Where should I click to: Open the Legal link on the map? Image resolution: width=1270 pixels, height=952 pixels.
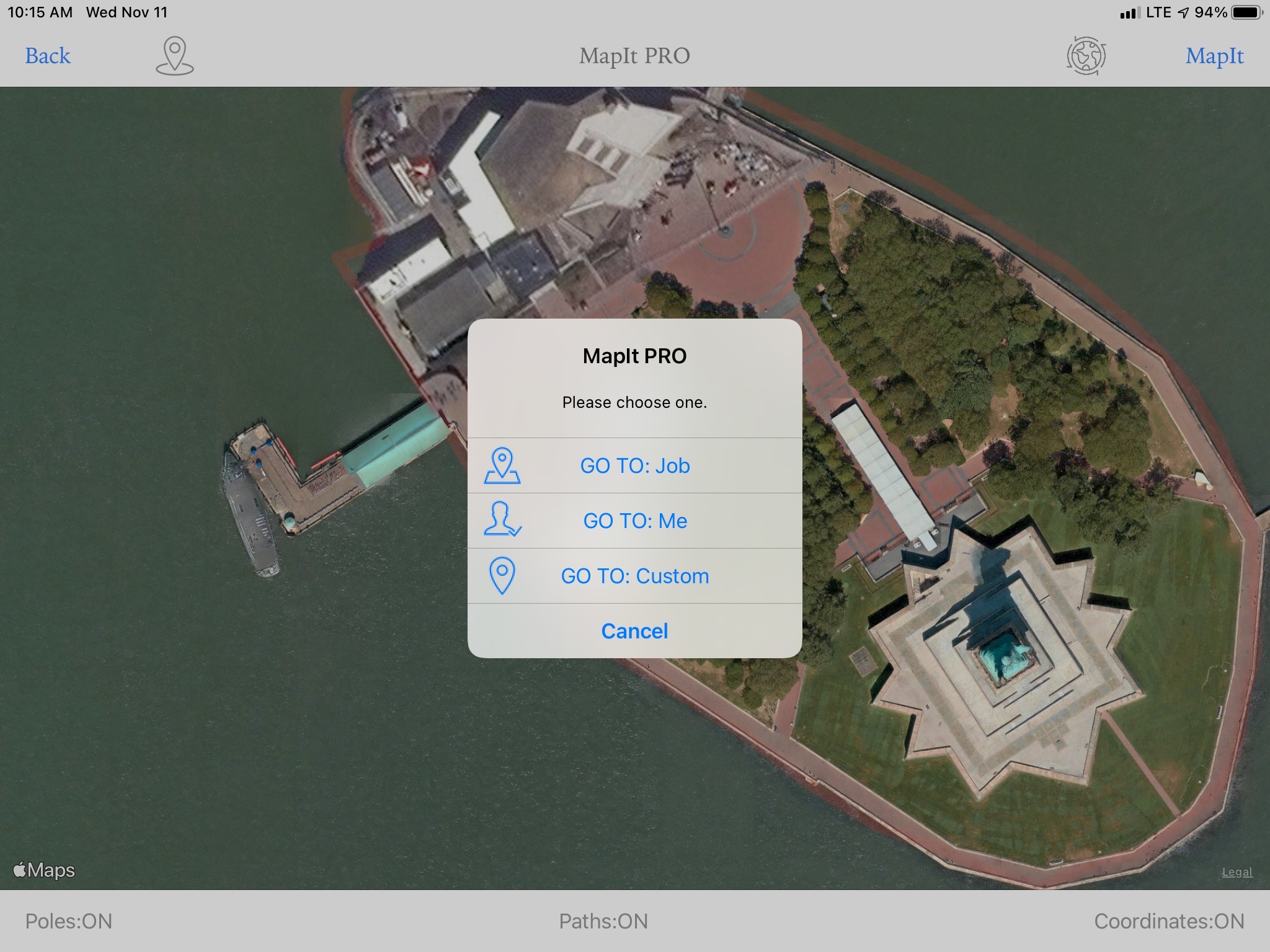[1237, 872]
